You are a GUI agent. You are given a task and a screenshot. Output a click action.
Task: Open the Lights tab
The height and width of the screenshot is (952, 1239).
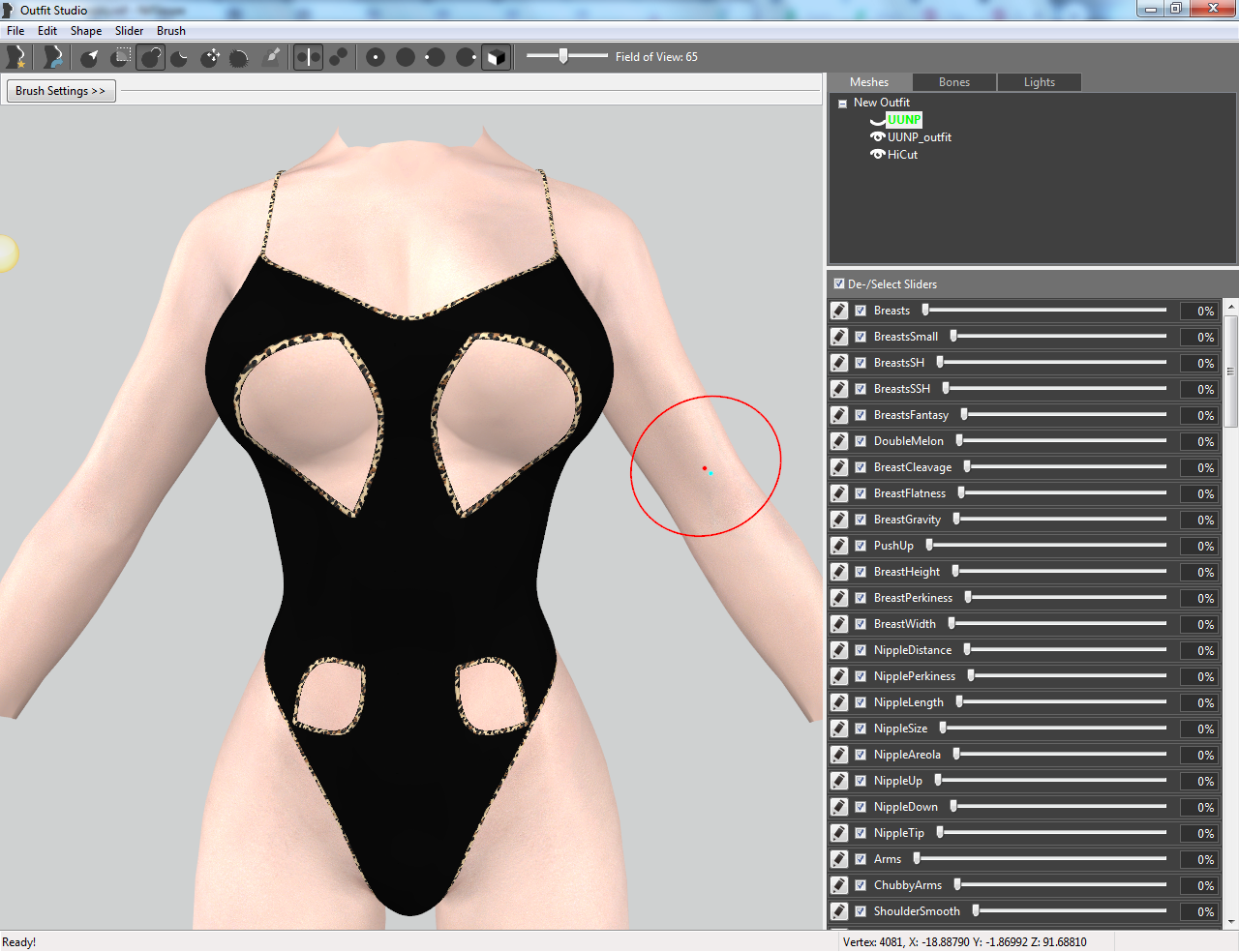tap(1040, 82)
